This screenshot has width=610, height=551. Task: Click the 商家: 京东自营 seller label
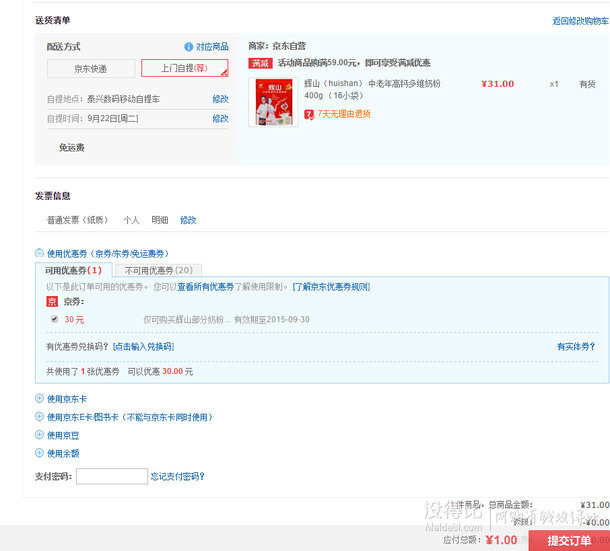(277, 46)
